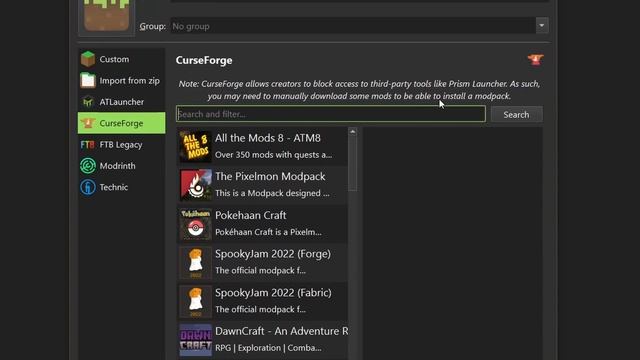The image size is (640, 360).
Task: Click 'Pokéhaan Craft is a Pixelm...' description
Action: point(268,232)
